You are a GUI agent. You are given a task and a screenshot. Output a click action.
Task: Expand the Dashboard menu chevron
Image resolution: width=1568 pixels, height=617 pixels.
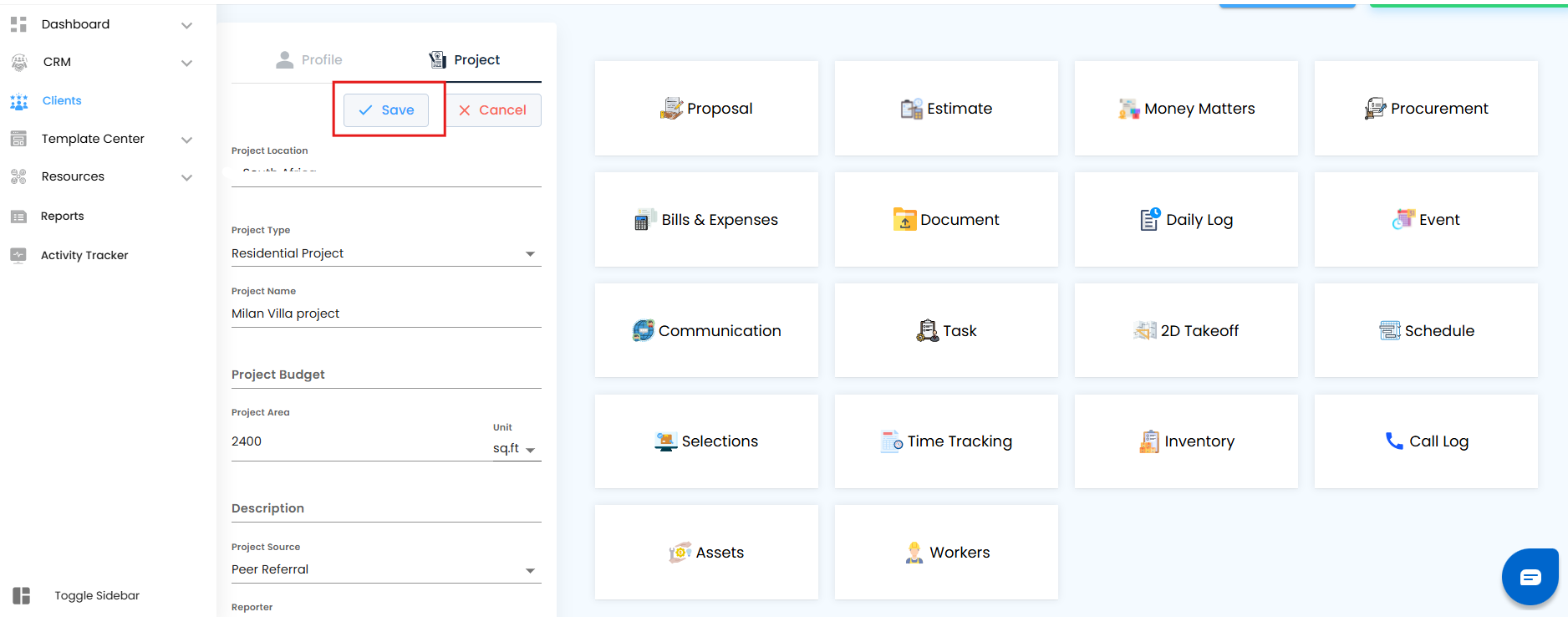point(187,25)
